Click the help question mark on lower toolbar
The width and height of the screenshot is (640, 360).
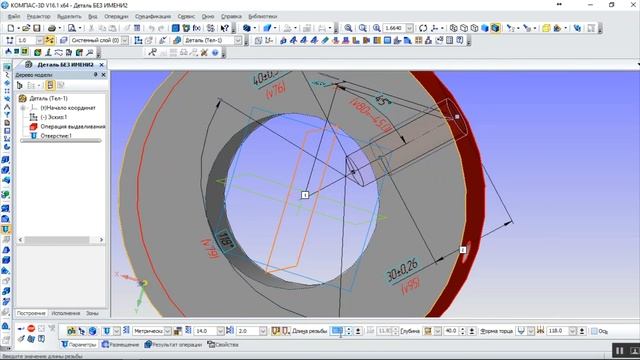tap(215, 52)
